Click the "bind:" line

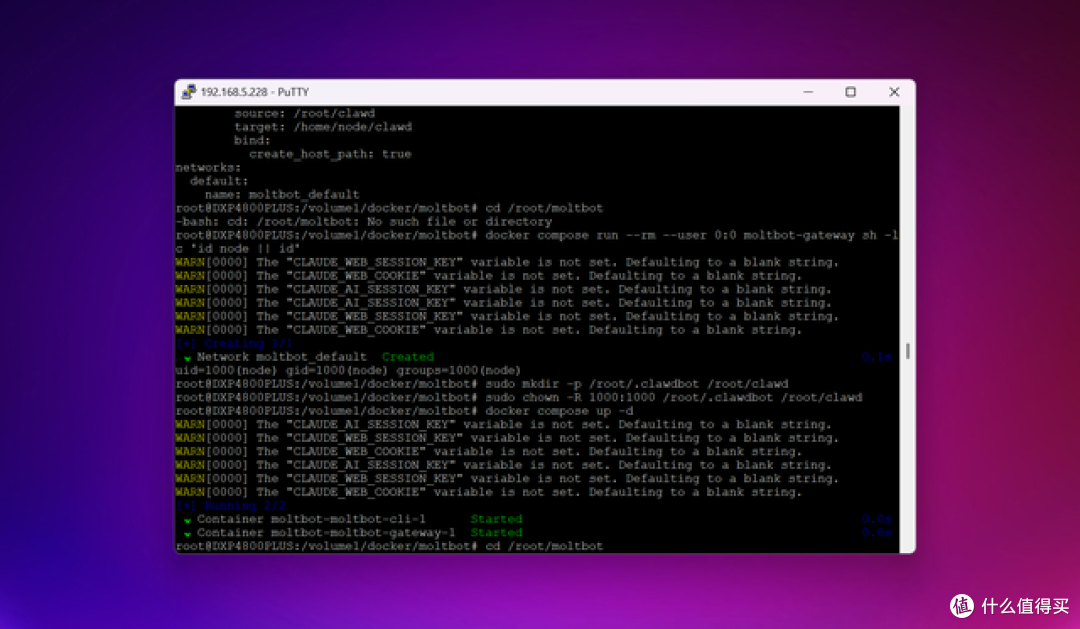252,141
